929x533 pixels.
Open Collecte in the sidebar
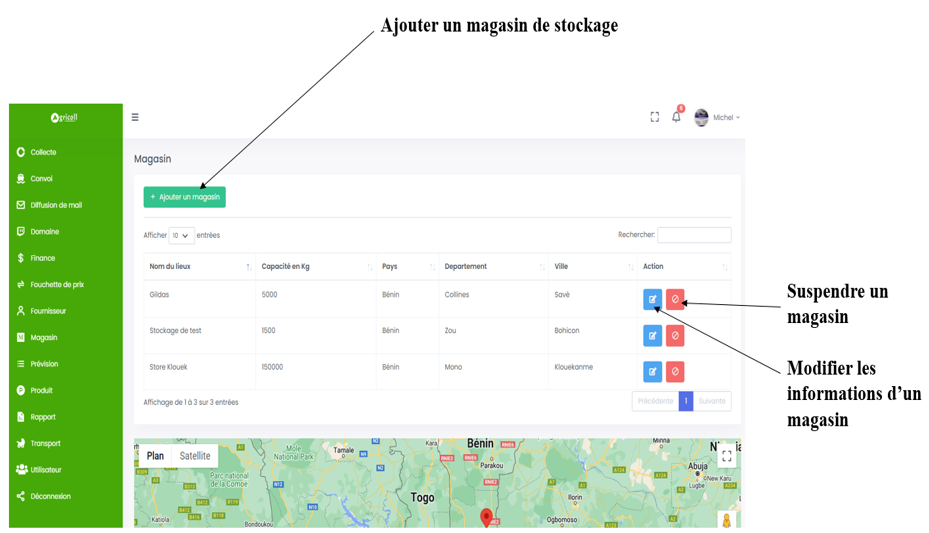(43, 153)
